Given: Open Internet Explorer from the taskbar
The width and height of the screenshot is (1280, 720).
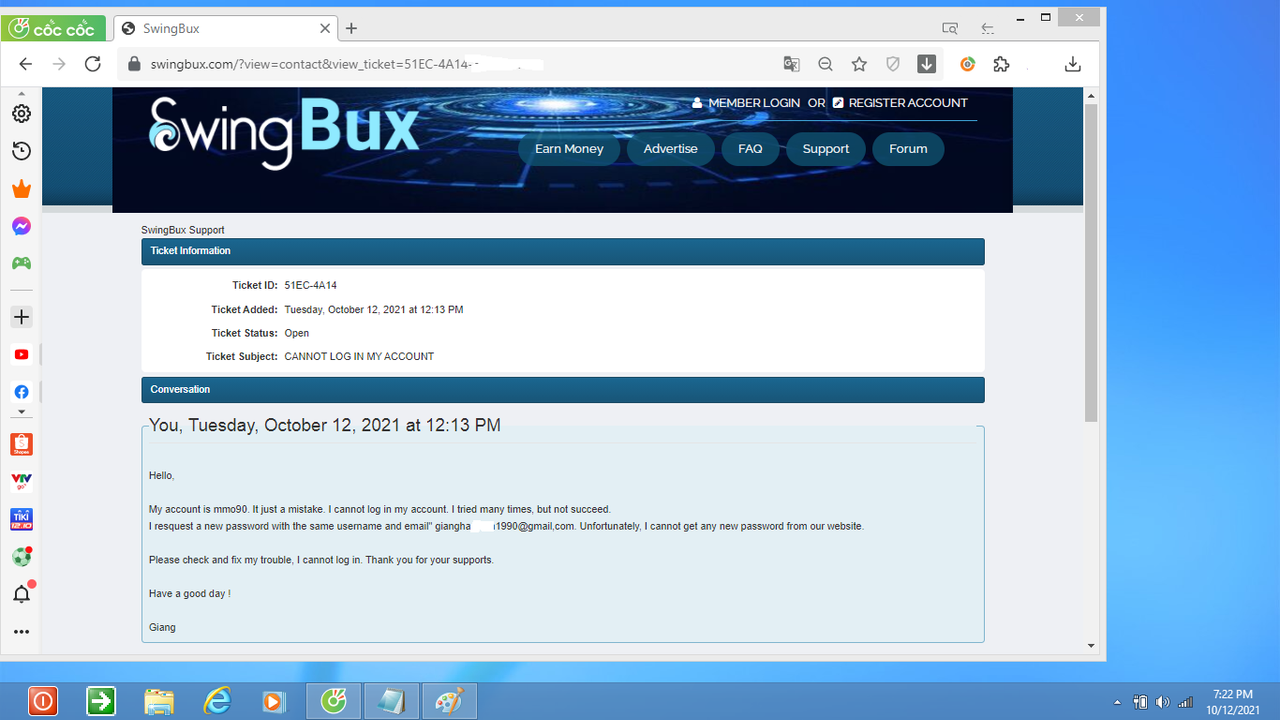Looking at the screenshot, I should [x=217, y=702].
